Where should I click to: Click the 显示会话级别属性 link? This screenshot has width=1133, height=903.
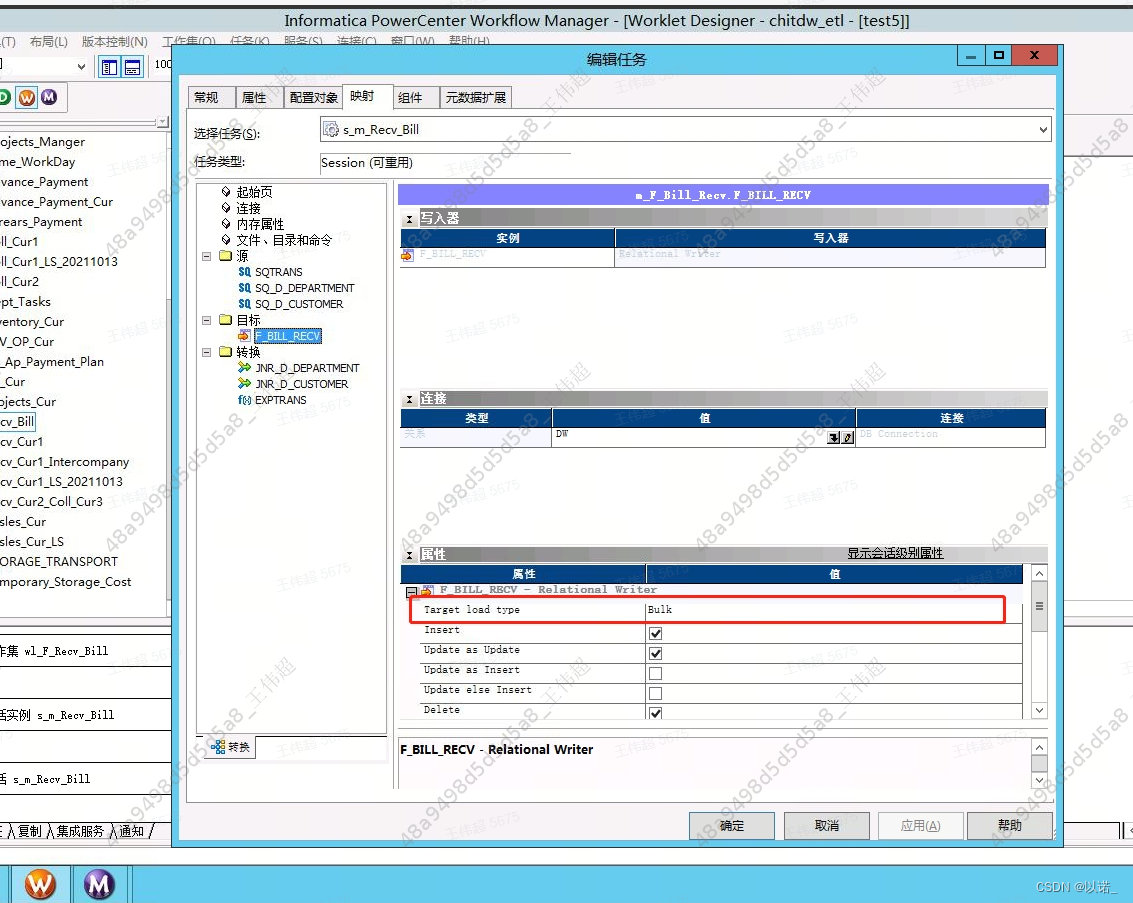(895, 553)
